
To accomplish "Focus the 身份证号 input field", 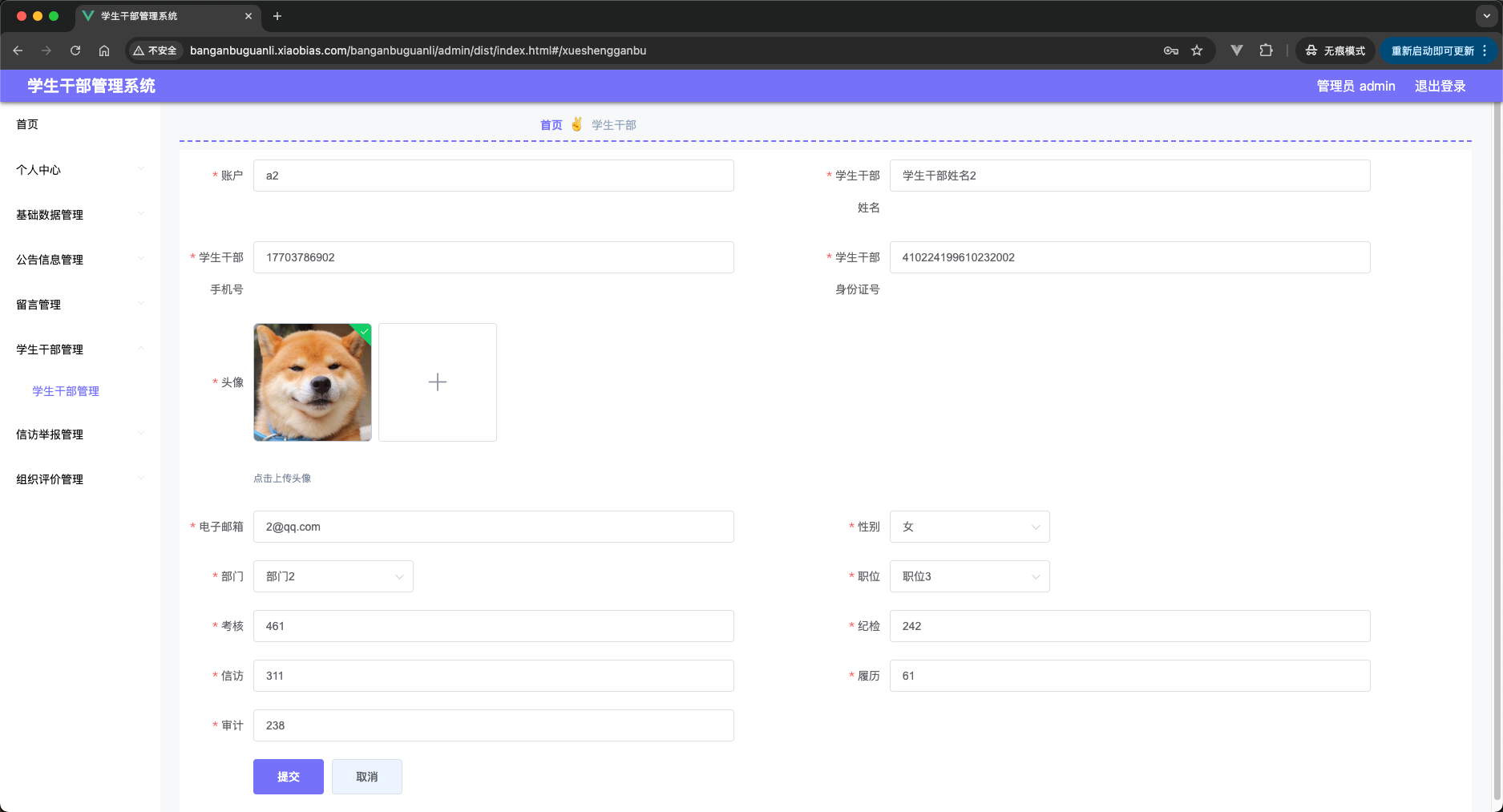I will pos(1130,257).
